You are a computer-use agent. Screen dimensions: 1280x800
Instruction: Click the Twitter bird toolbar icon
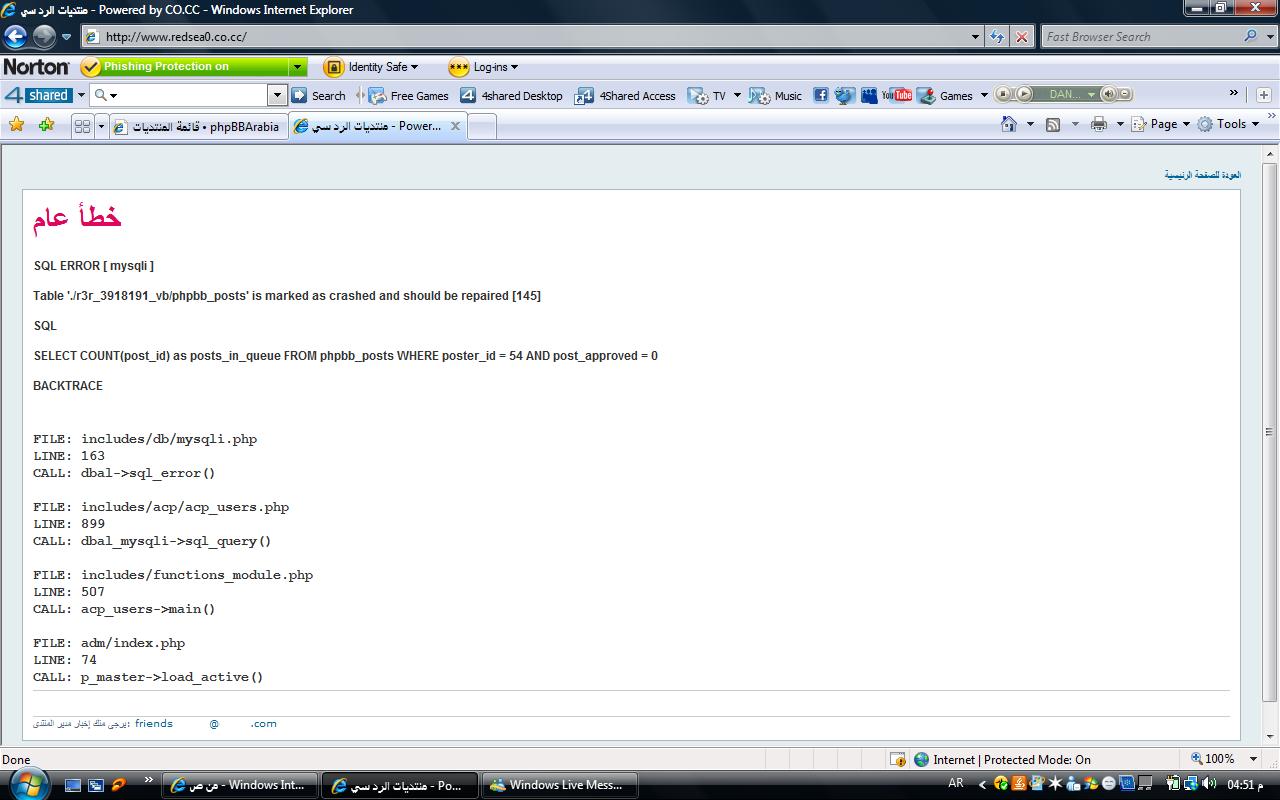pos(845,95)
